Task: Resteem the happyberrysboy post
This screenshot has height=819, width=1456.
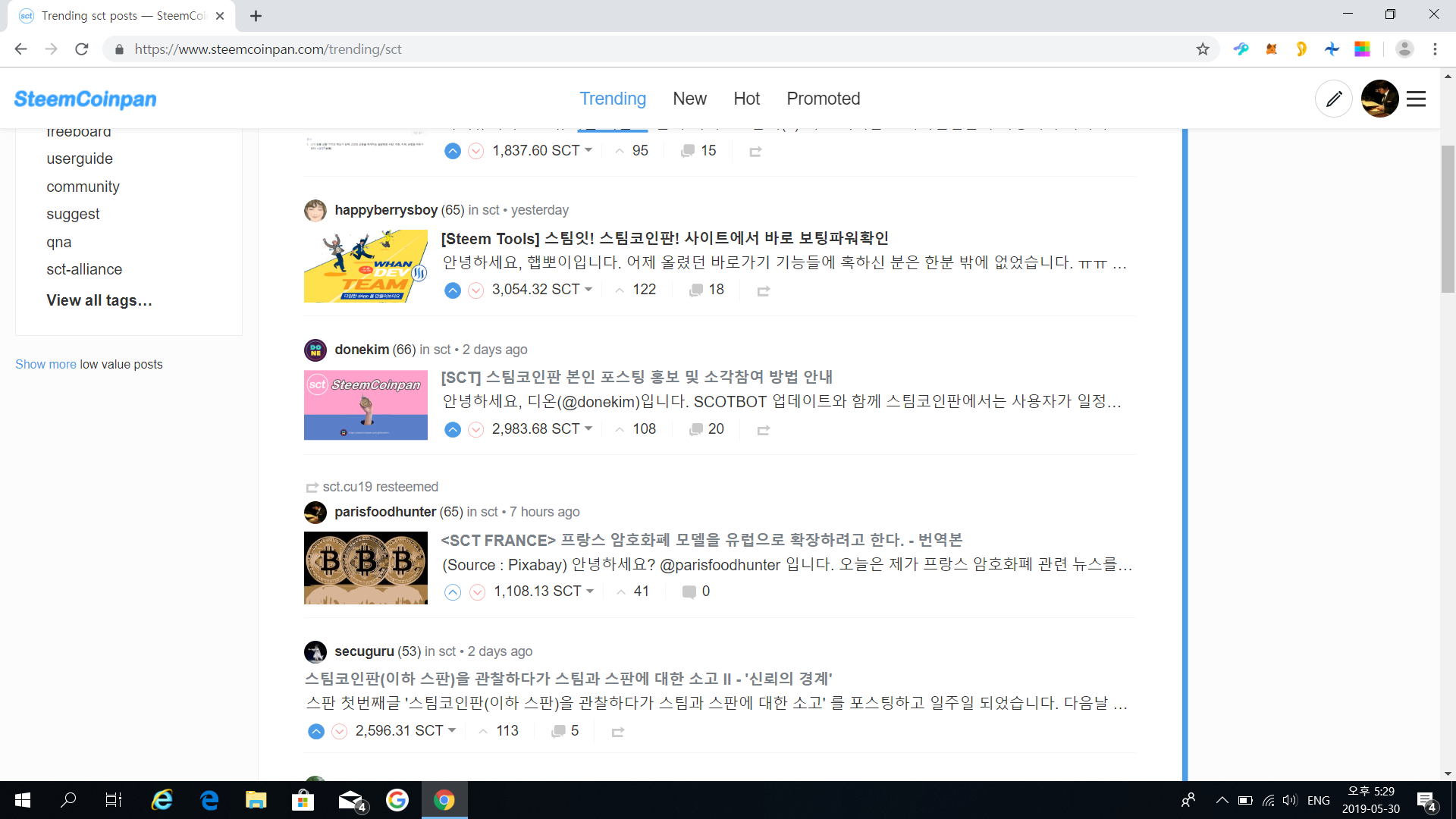Action: click(764, 290)
